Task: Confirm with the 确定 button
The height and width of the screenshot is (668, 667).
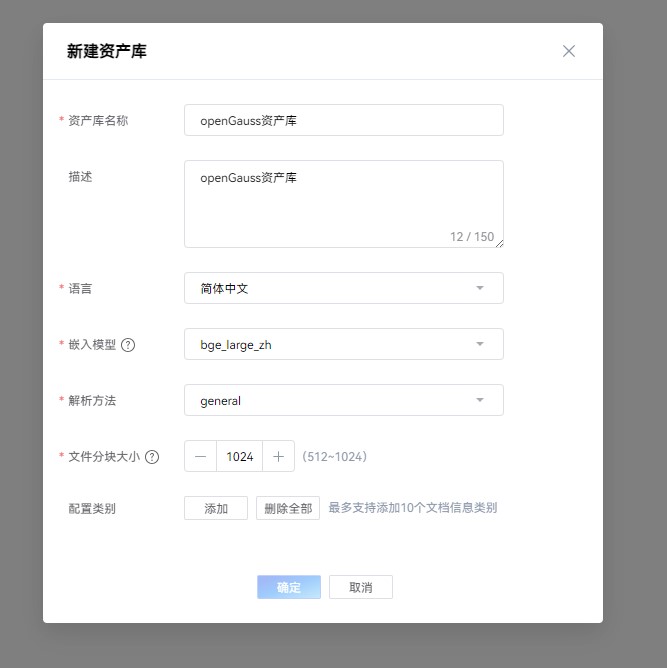Action: tap(289, 587)
